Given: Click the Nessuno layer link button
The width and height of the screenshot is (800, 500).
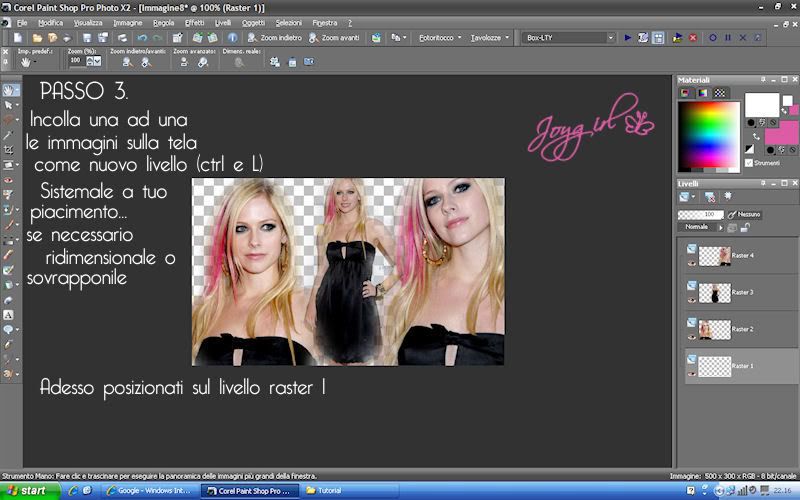Looking at the screenshot, I should (x=744, y=215).
